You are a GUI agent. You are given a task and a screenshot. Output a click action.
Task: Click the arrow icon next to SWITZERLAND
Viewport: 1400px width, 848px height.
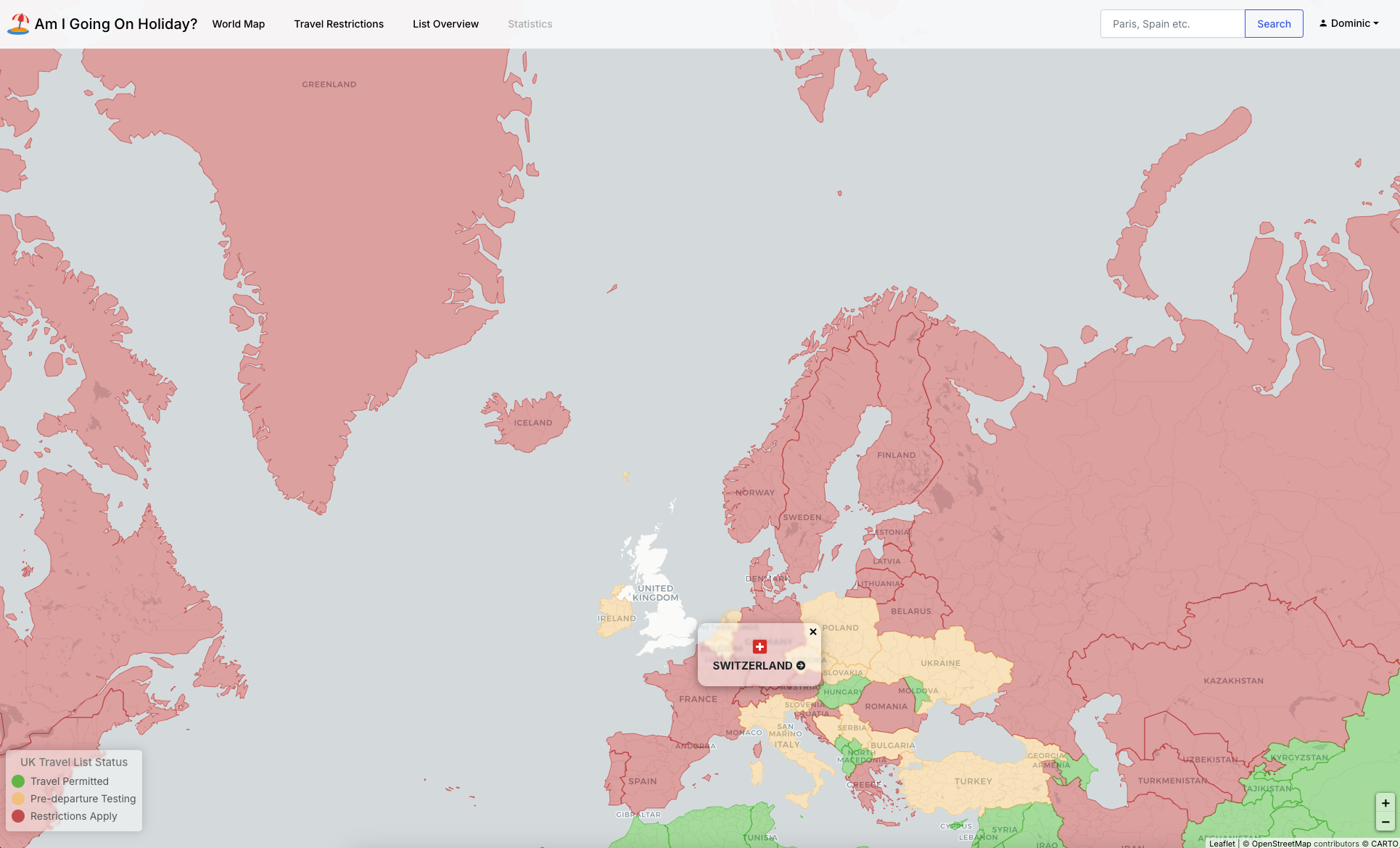(801, 665)
